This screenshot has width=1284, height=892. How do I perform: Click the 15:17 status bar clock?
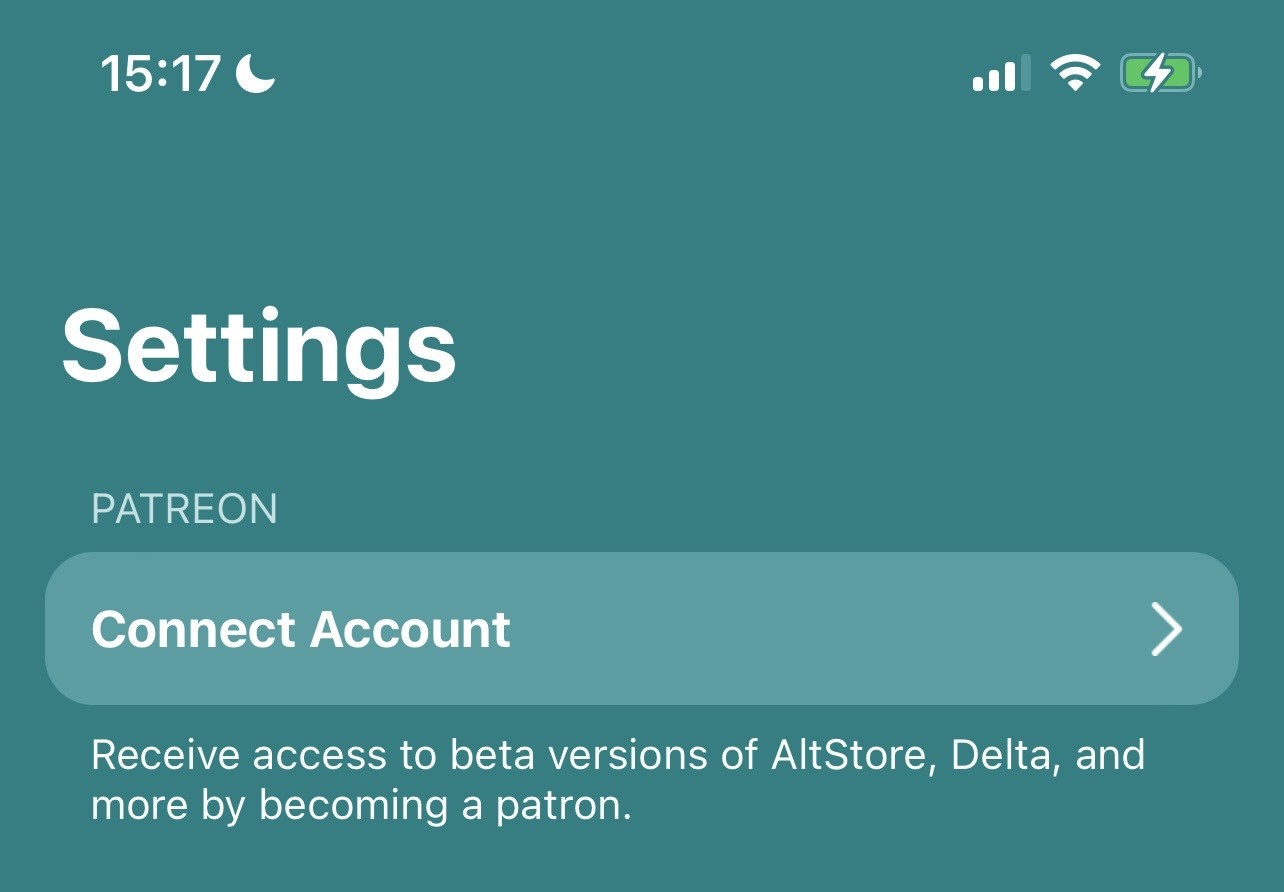click(160, 75)
